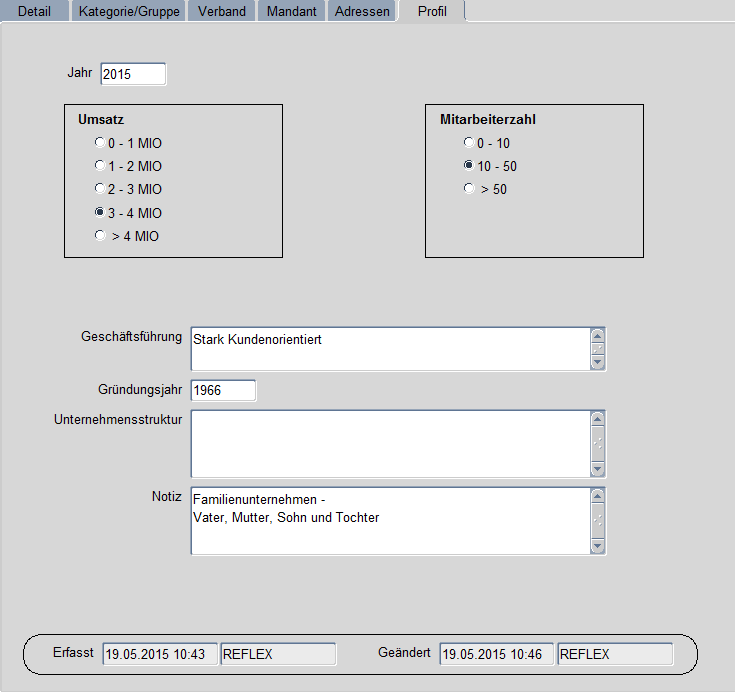Click inside the Geschäftsführung text box

click(x=388, y=349)
